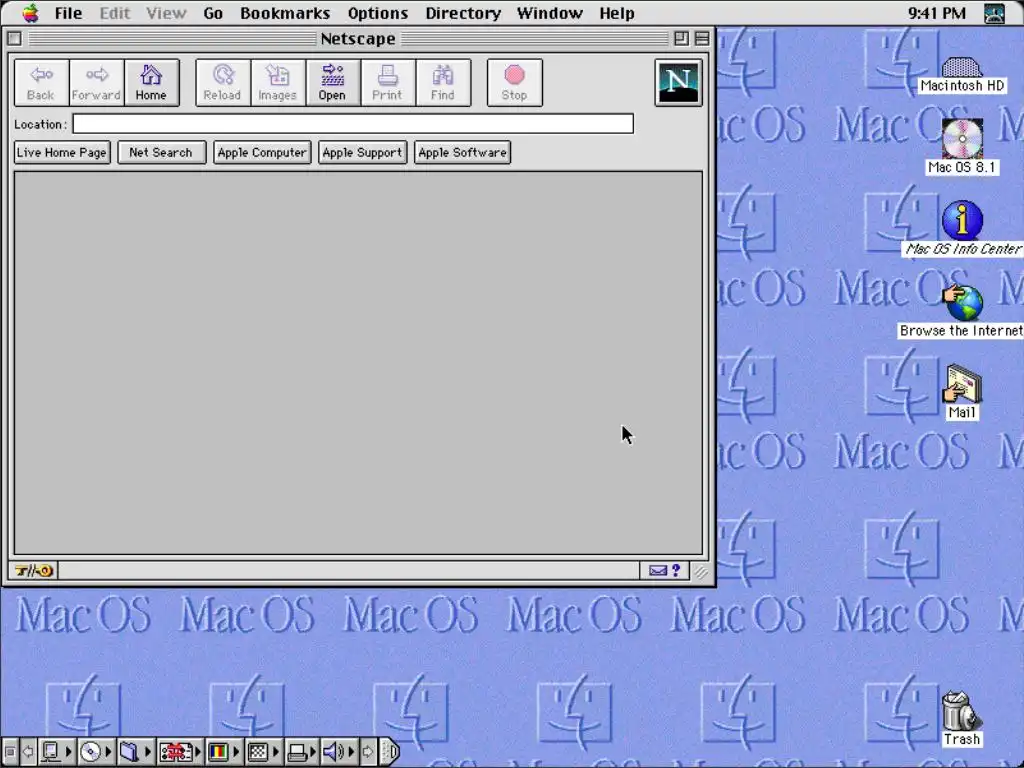Open the Apple menu

[x=30, y=13]
